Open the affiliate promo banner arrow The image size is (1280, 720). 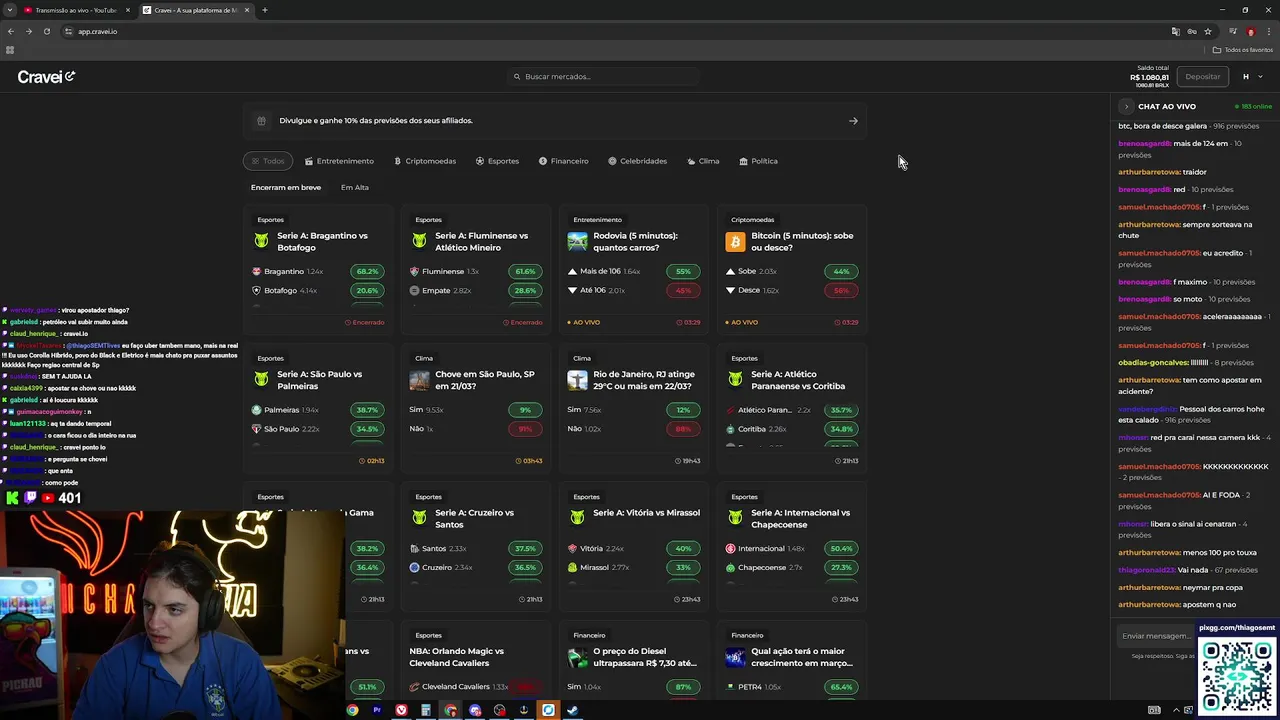[853, 121]
